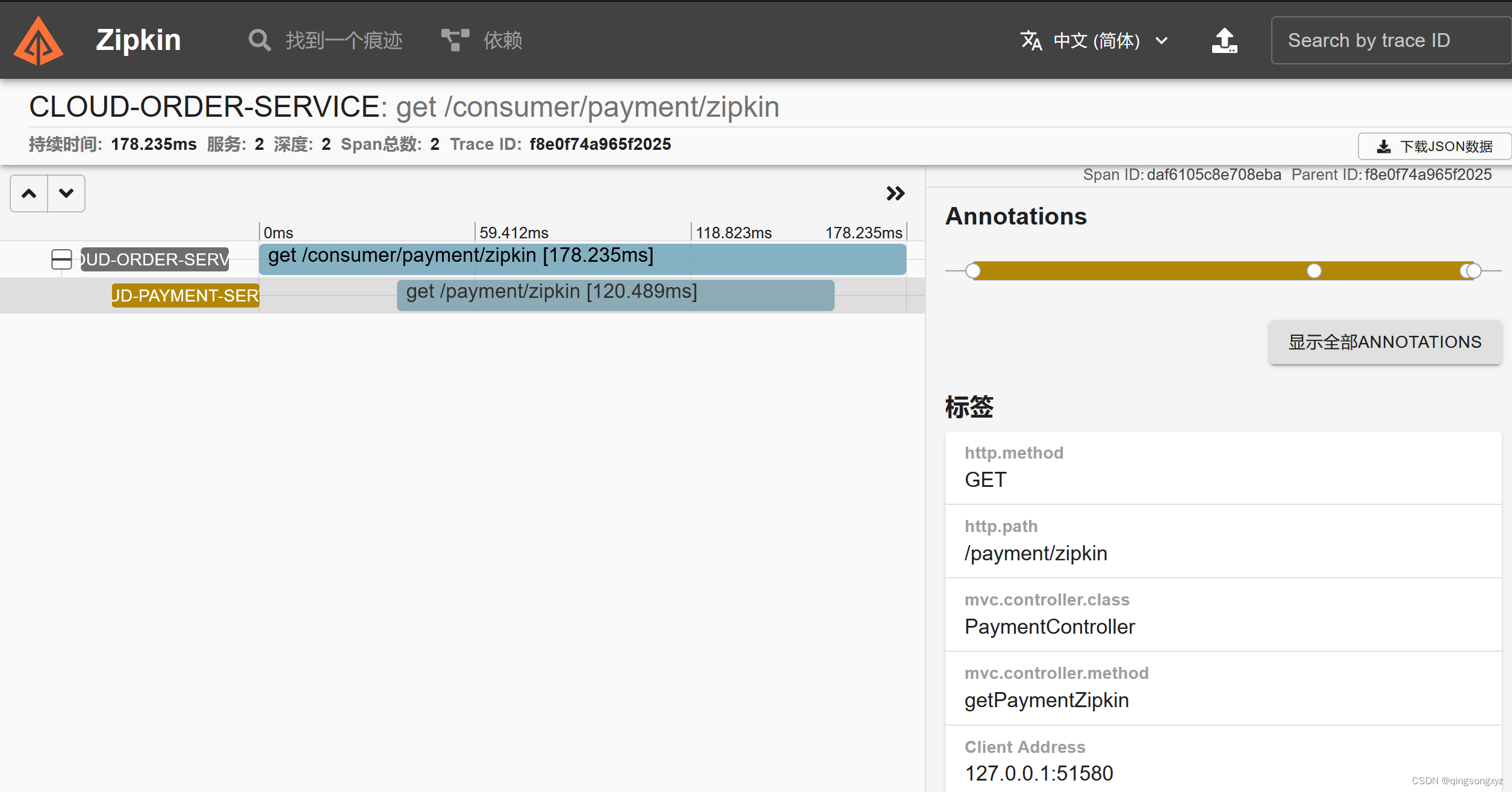Select the CLOUD-ORDER-SERVICE service label
This screenshot has height=792, width=1512.
(155, 259)
